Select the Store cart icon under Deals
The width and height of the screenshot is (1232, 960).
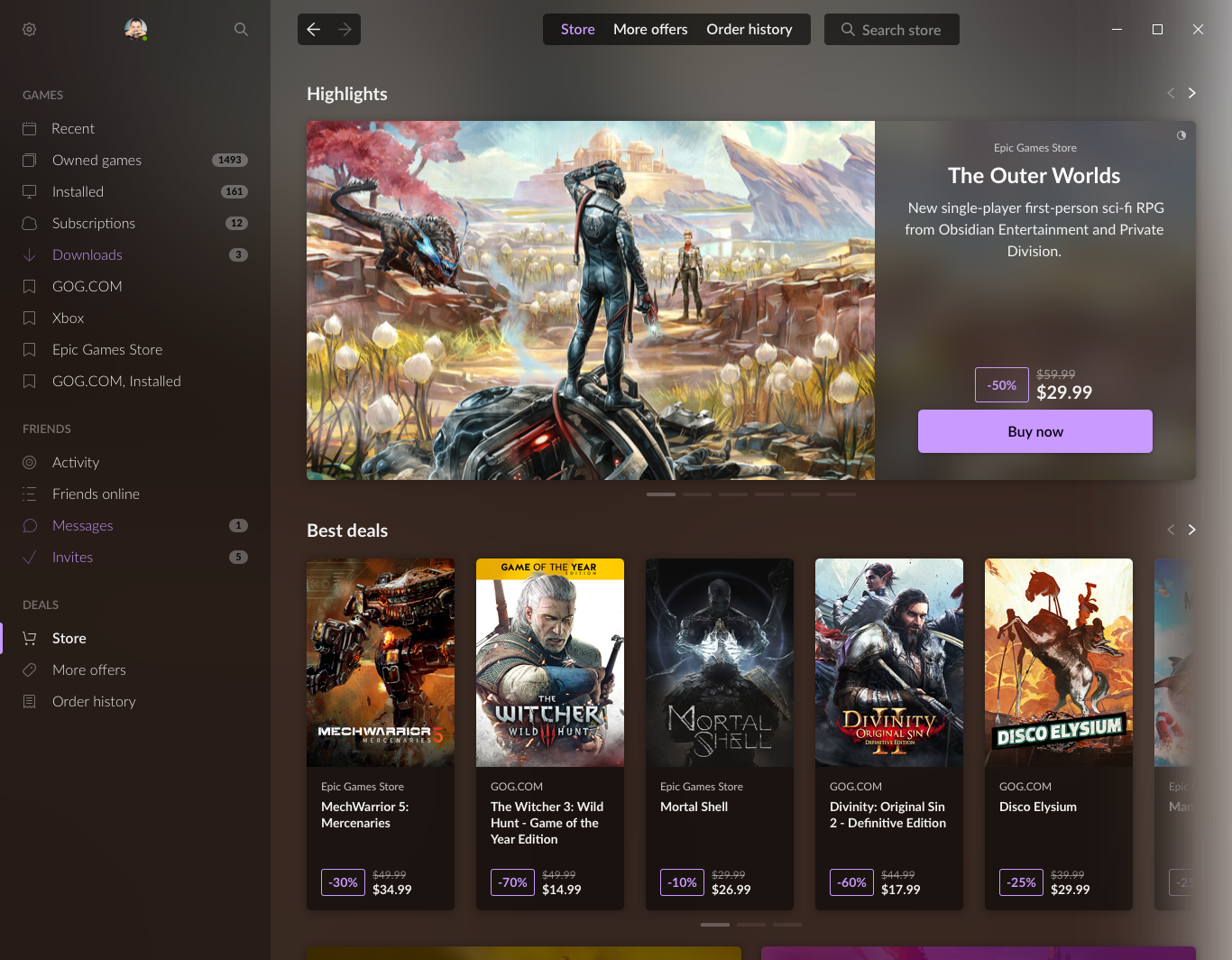tap(29, 638)
